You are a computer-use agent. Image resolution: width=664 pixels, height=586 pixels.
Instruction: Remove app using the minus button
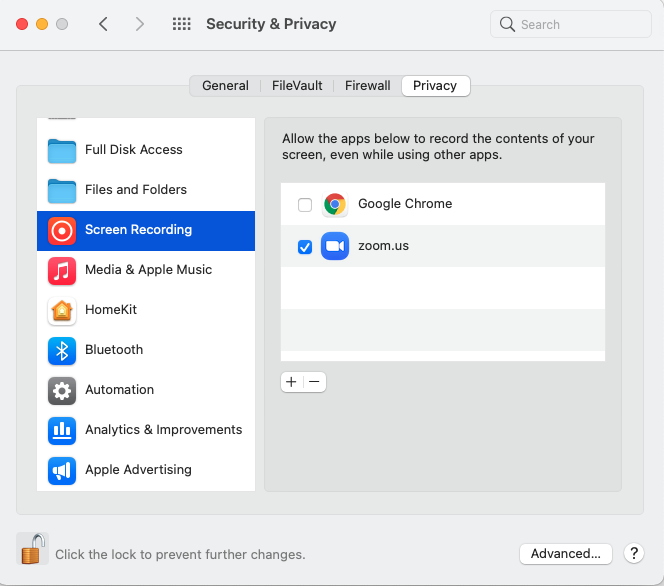[314, 382]
